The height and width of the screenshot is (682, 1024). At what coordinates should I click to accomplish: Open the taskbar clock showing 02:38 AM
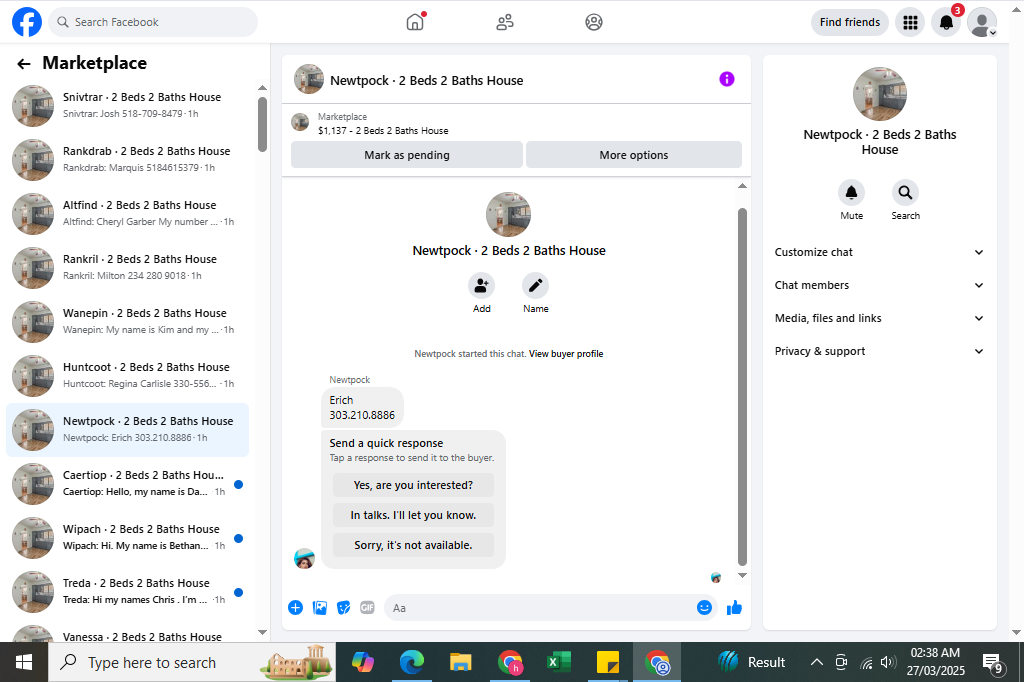[935, 662]
